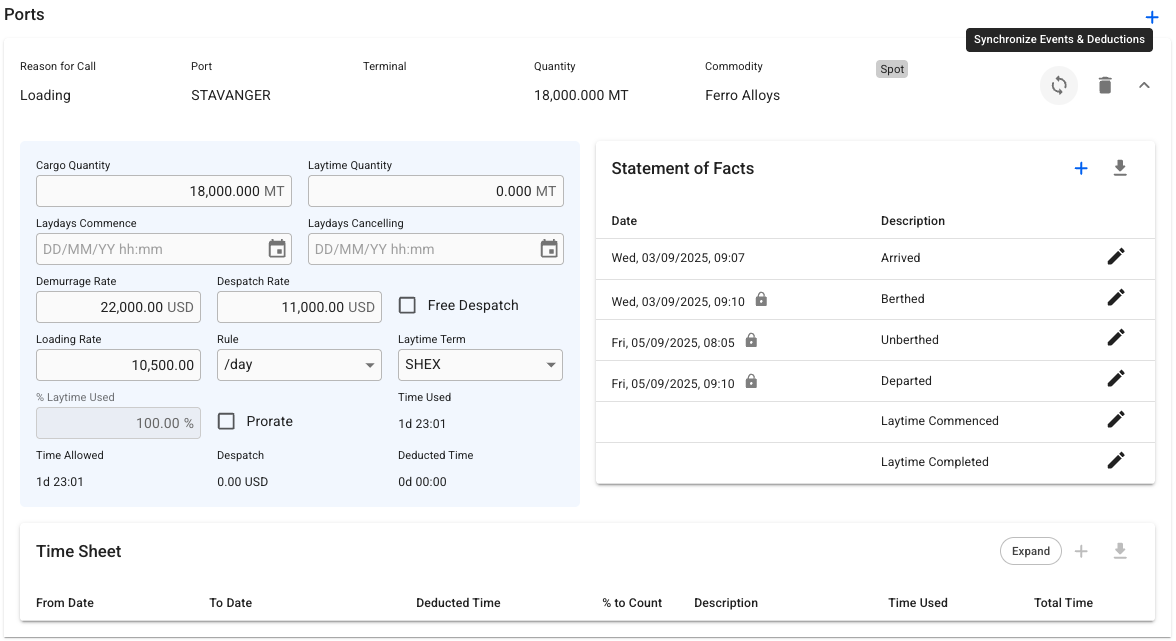Screen dimensions: 1176x641
Task: Delete the Stavanger port call
Action: point(1104,85)
